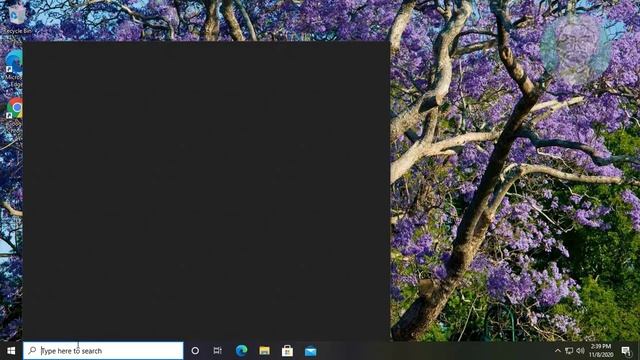Open the Mail app from the taskbar
The image size is (640, 360).
coord(310,351)
